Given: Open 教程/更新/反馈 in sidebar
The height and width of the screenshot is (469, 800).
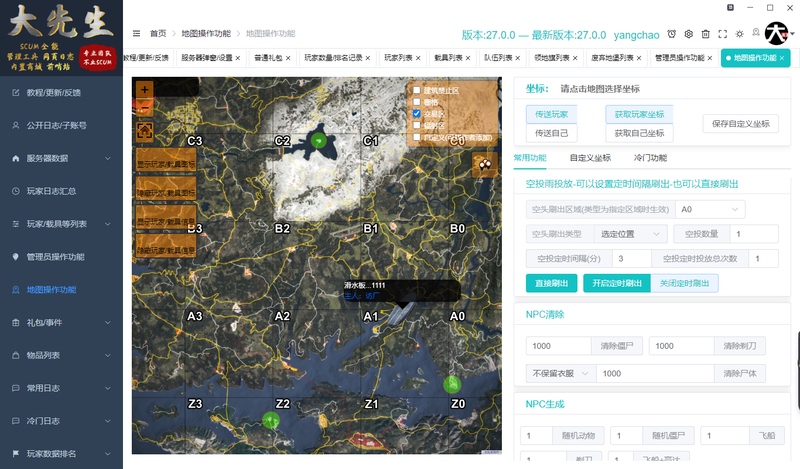Looking at the screenshot, I should tap(61, 93).
